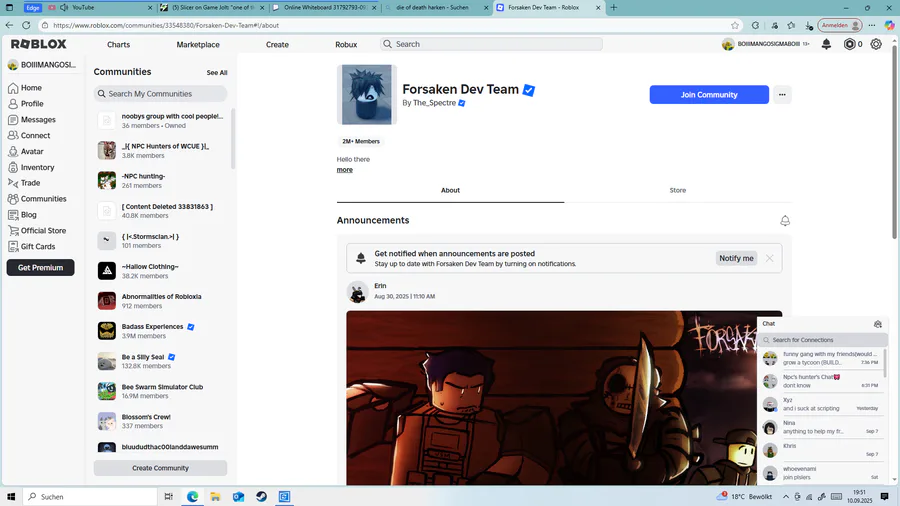This screenshot has width=900, height=506.
Task: Click the Join Community button
Action: 709,95
